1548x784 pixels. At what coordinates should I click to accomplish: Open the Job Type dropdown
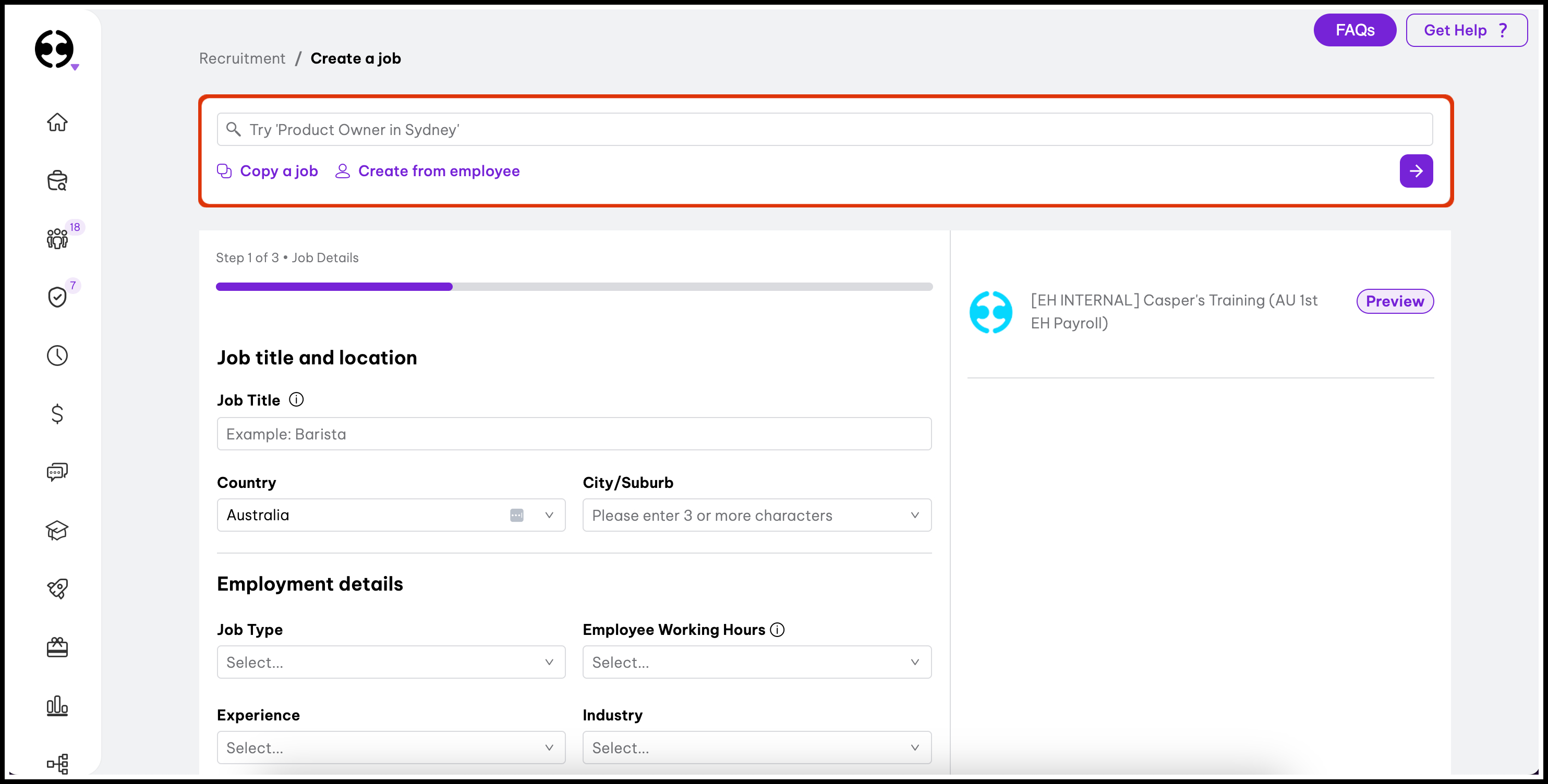391,662
